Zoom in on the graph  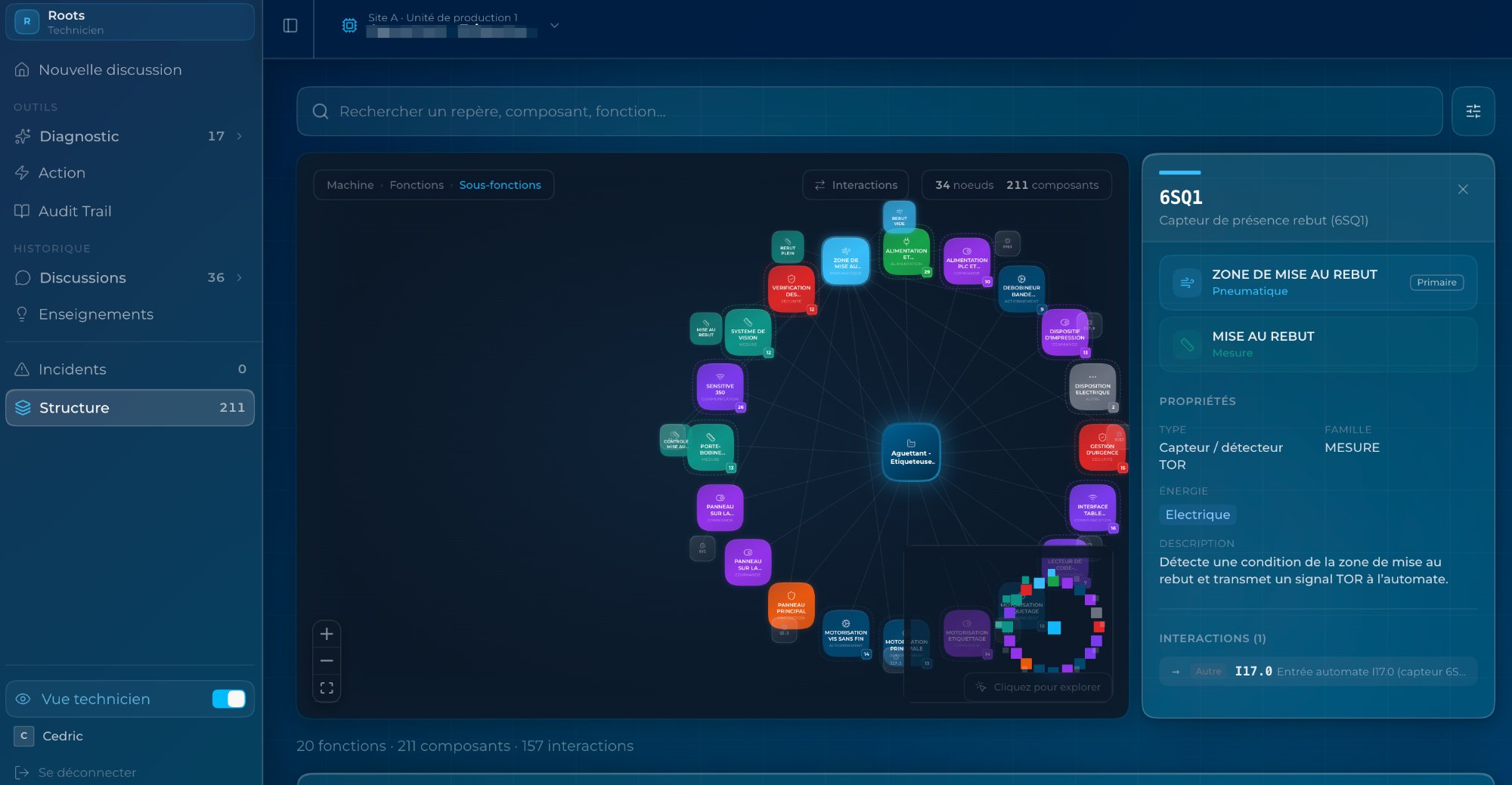click(x=327, y=634)
